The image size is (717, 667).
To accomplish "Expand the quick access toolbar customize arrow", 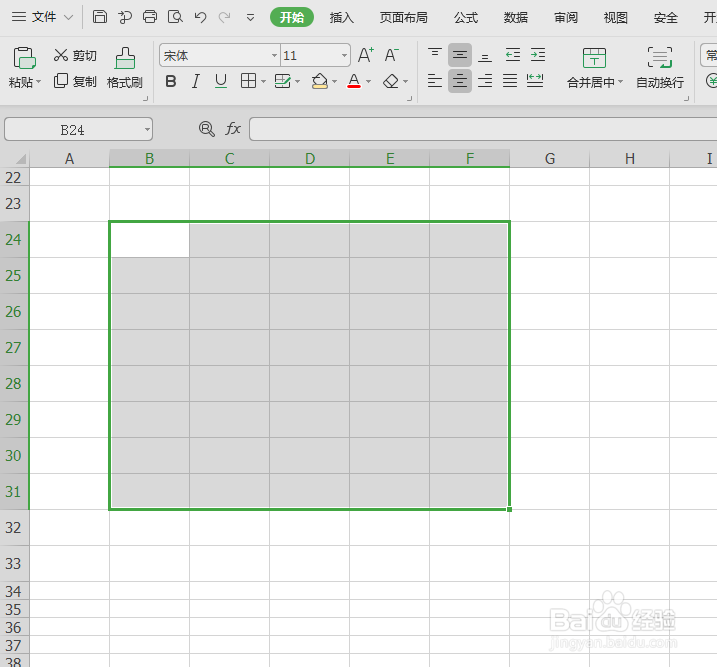I will pos(250,18).
